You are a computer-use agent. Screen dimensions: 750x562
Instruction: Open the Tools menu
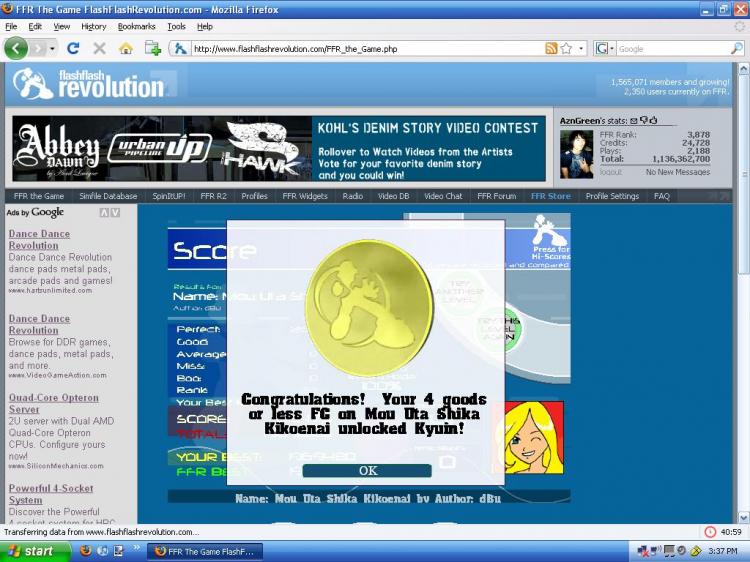tap(176, 26)
